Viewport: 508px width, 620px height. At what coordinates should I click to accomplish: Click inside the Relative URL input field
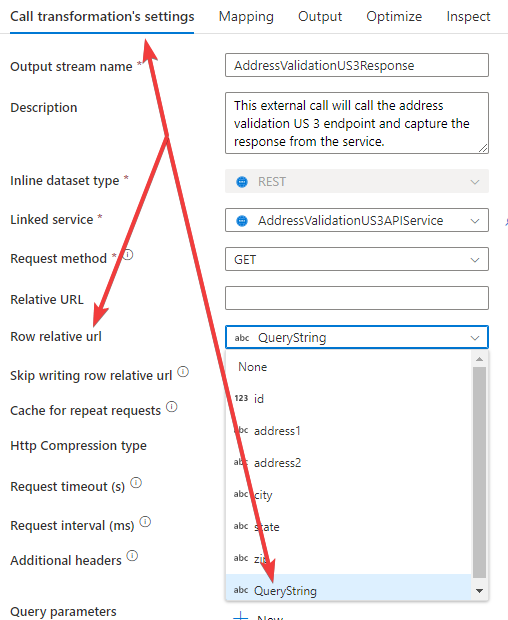click(x=357, y=298)
